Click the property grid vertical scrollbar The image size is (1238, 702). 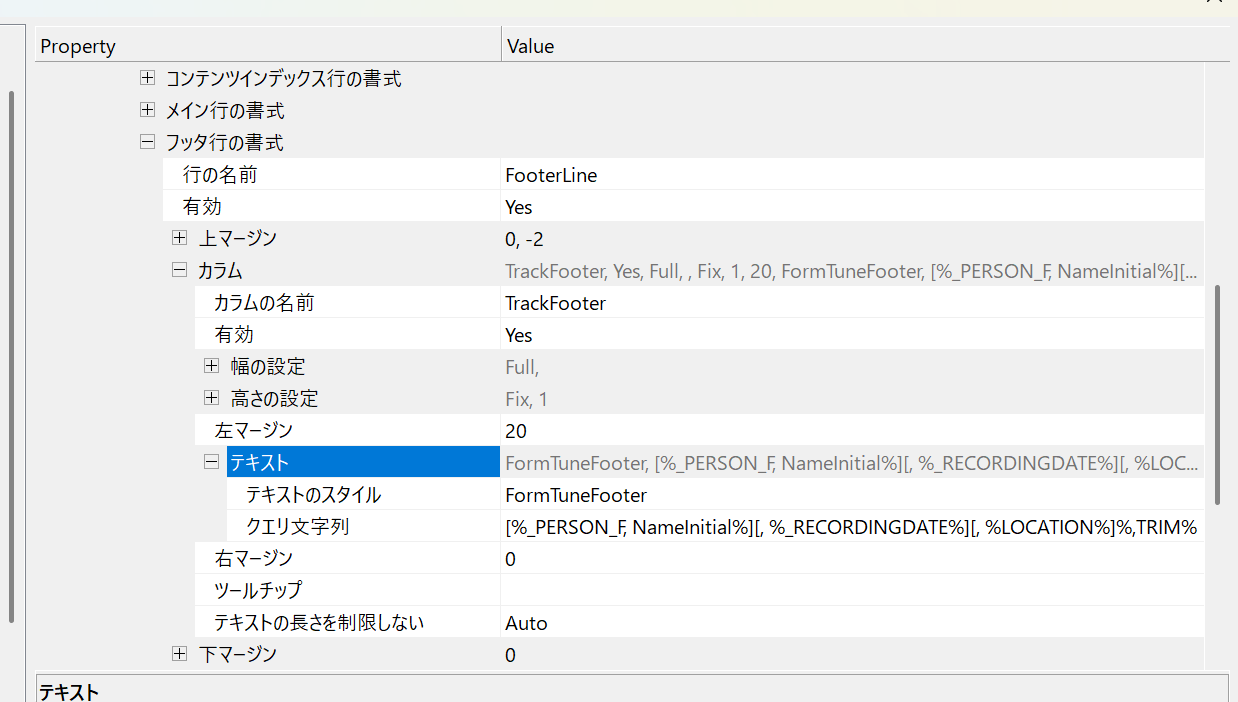[x=1217, y=395]
